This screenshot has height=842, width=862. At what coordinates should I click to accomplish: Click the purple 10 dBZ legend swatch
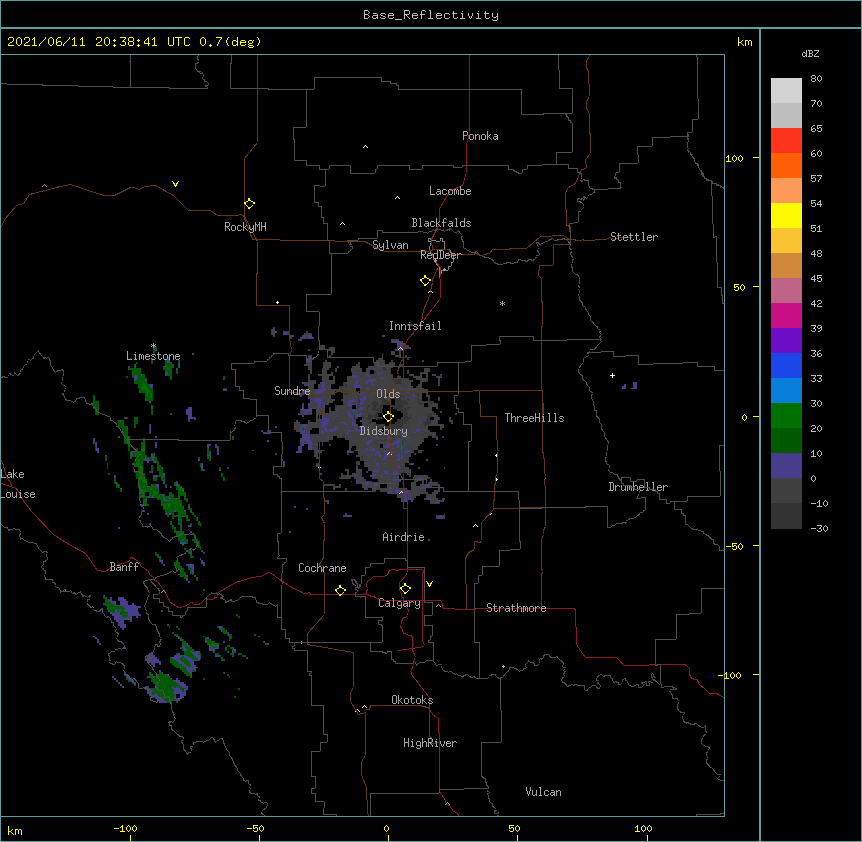point(786,466)
